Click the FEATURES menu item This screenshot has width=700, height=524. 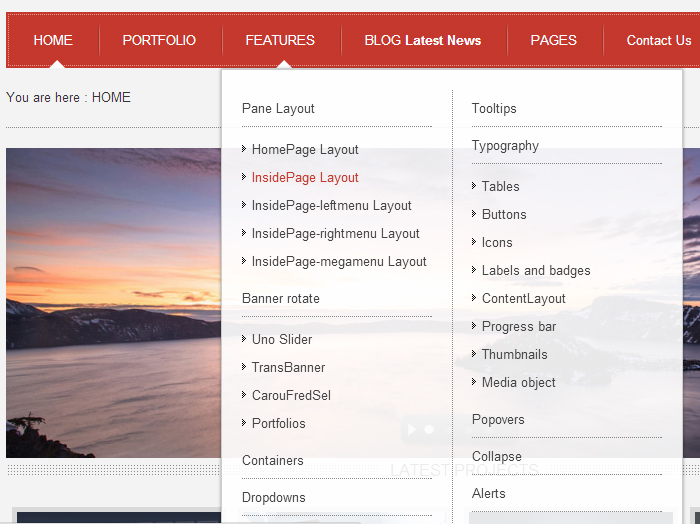coord(280,40)
